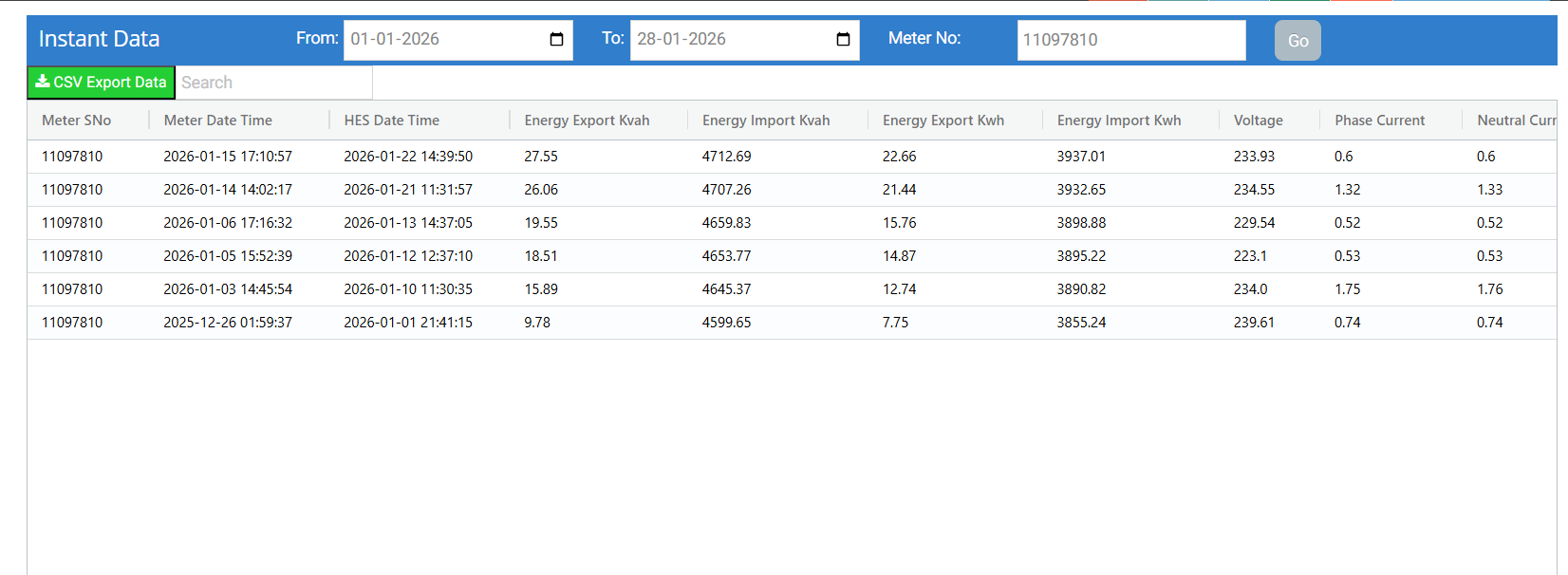1568x575 pixels.
Task: Open the To date calendar picker icon
Action: [843, 40]
